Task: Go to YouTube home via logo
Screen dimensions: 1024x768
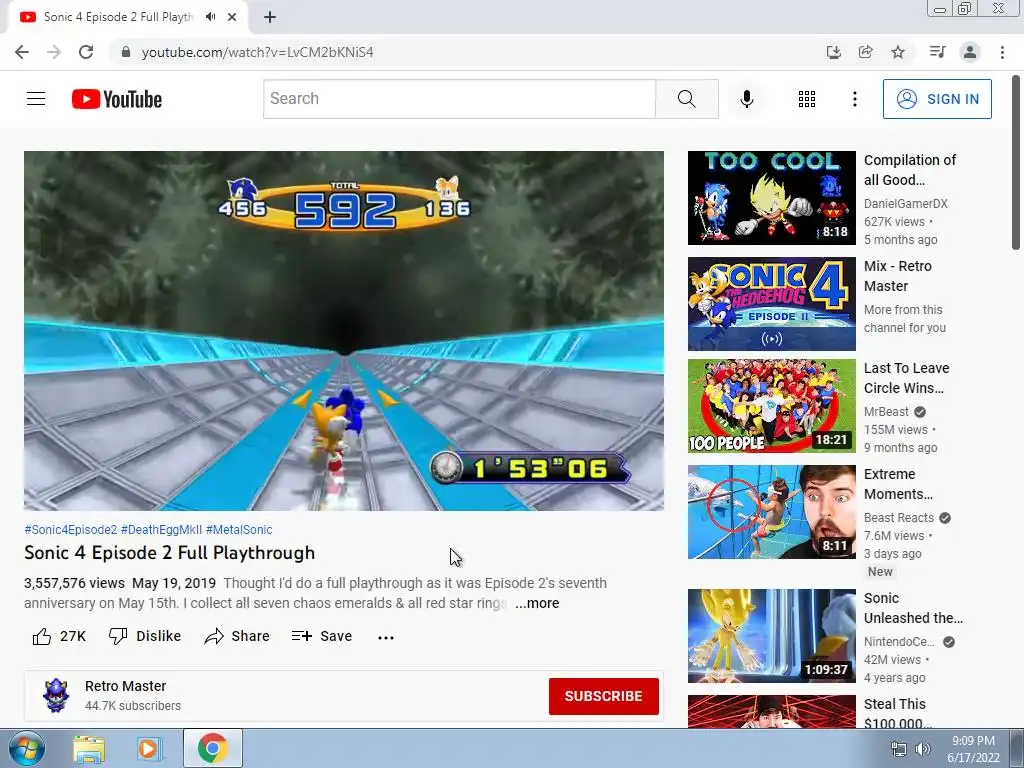Action: pyautogui.click(x=117, y=99)
